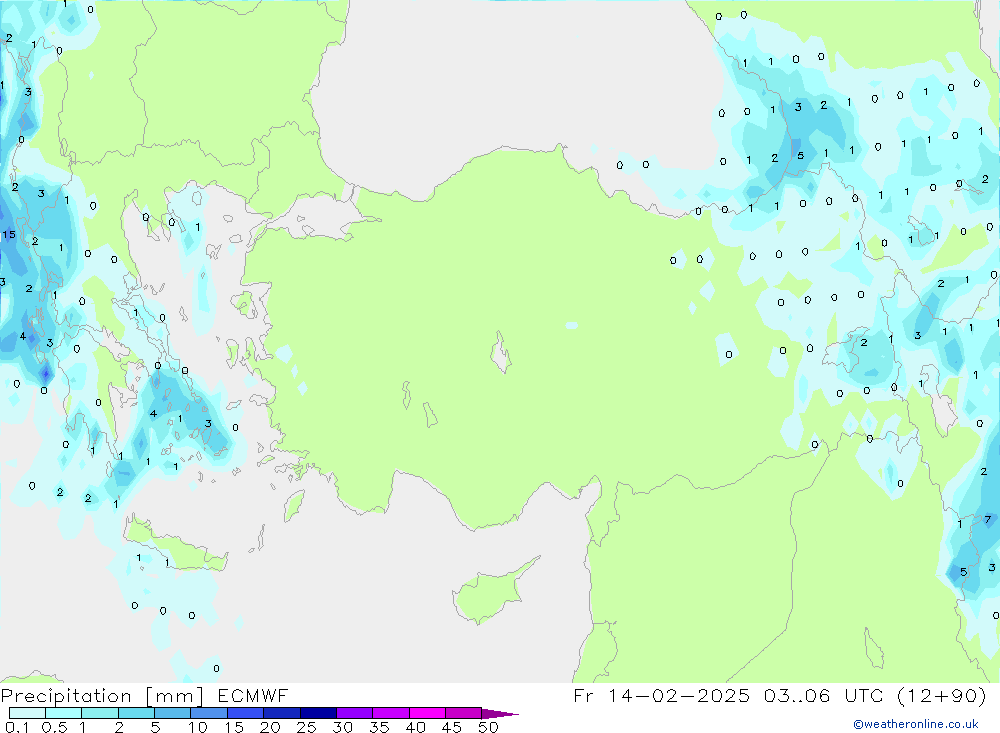The image size is (1000, 733).
Task: Click the large central lake in Turkey
Action: tap(501, 352)
